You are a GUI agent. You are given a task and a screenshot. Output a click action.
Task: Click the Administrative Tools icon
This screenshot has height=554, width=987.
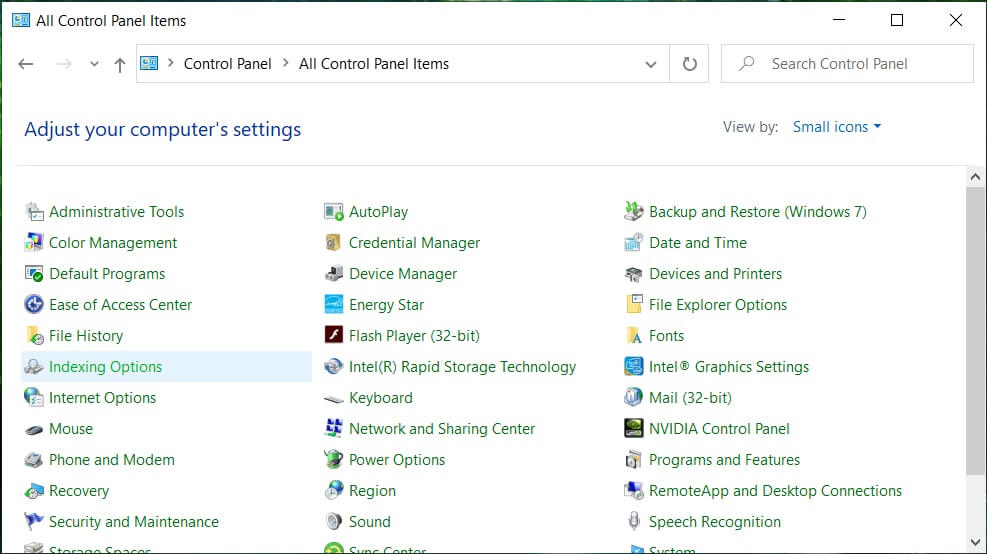click(x=34, y=212)
